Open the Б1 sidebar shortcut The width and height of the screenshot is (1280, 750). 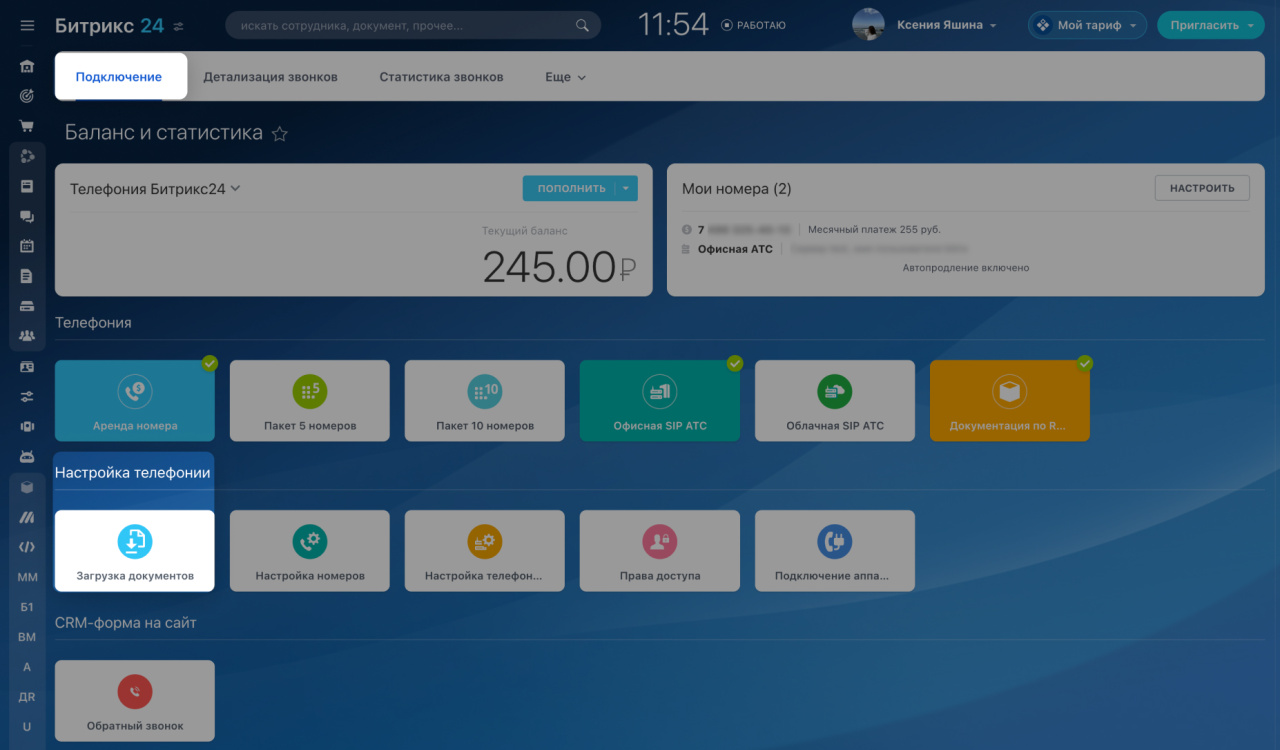(27, 607)
